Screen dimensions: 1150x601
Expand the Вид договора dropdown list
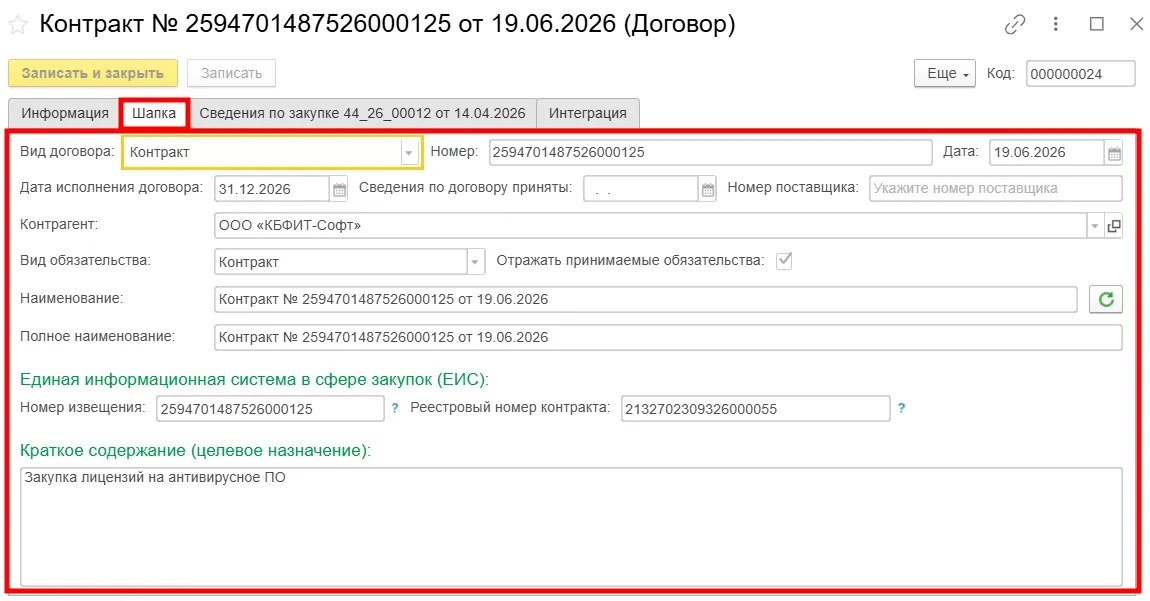click(409, 153)
